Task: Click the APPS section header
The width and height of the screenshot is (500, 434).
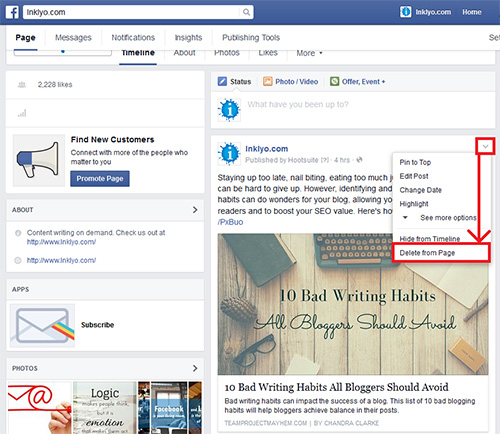Action: (20, 289)
